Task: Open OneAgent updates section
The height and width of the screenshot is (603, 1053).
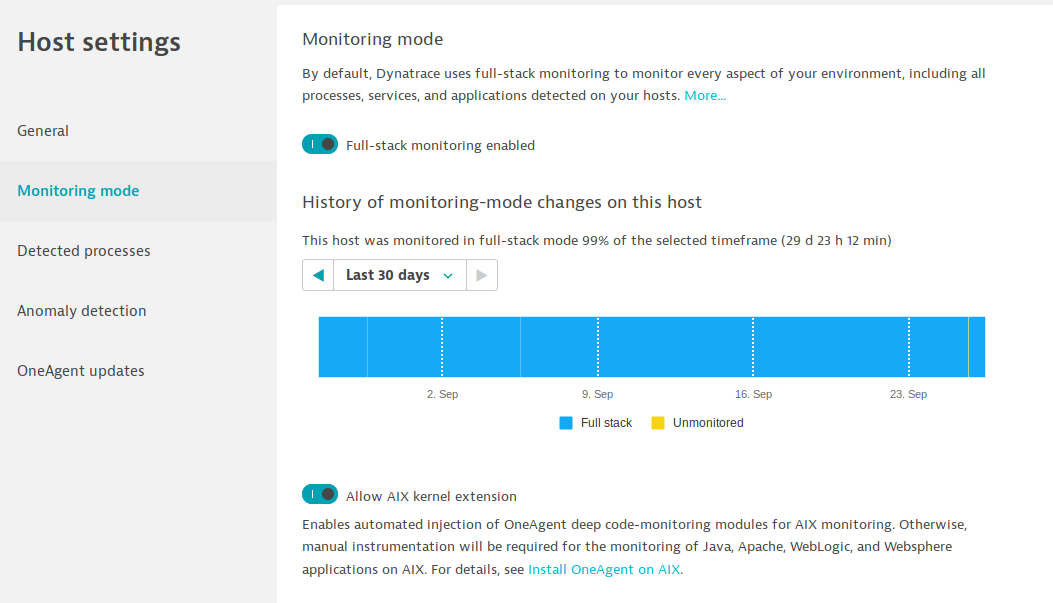Action: [x=81, y=371]
